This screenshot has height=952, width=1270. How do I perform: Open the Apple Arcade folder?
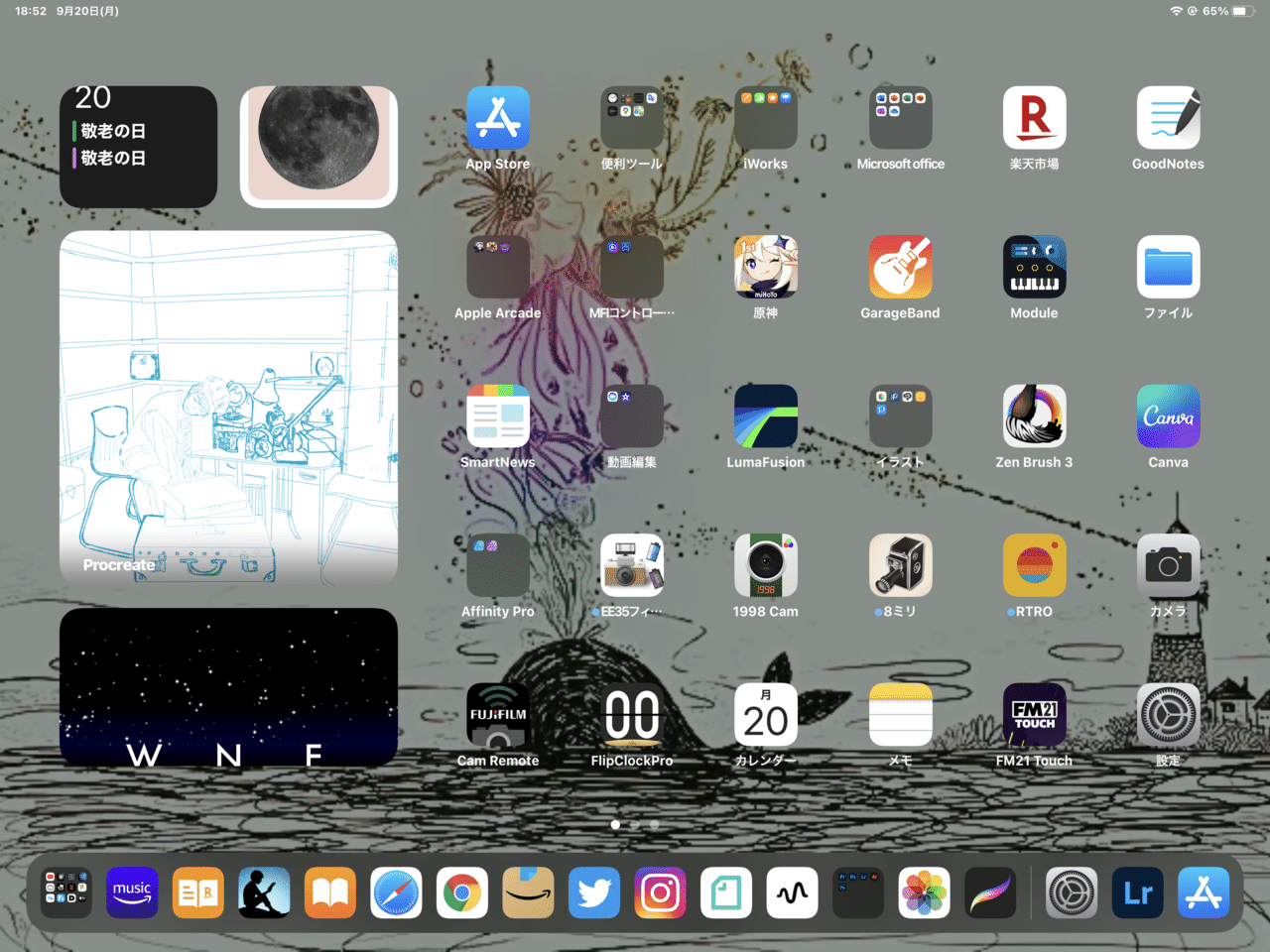click(x=498, y=267)
